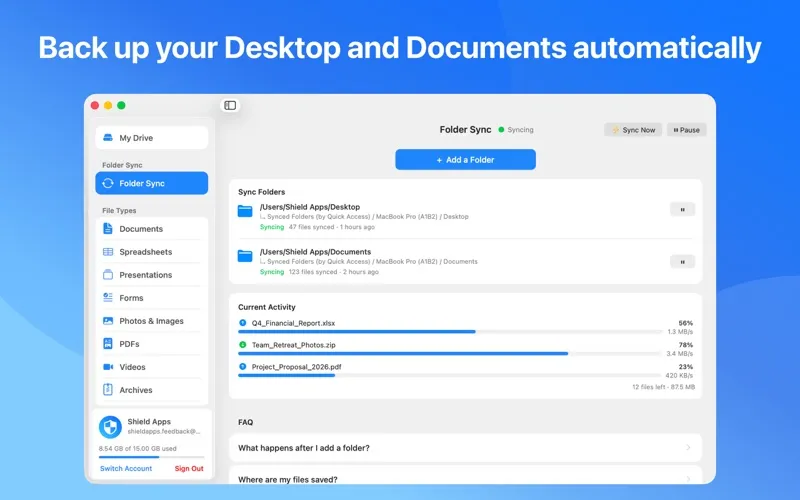The width and height of the screenshot is (800, 500).
Task: Open My Drive in sidebar
Action: (x=152, y=138)
